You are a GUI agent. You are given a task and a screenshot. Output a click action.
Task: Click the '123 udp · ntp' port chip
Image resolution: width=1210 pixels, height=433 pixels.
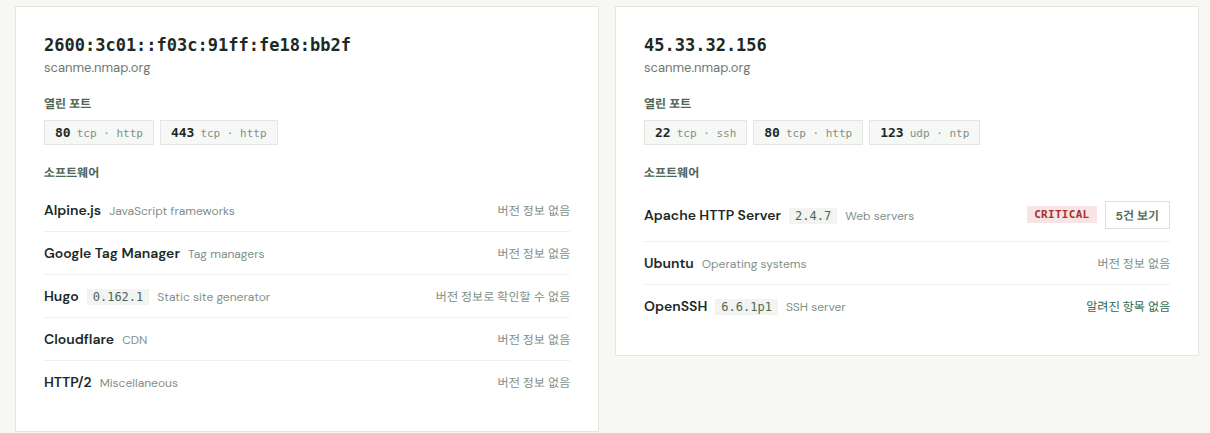pyautogui.click(x=924, y=133)
